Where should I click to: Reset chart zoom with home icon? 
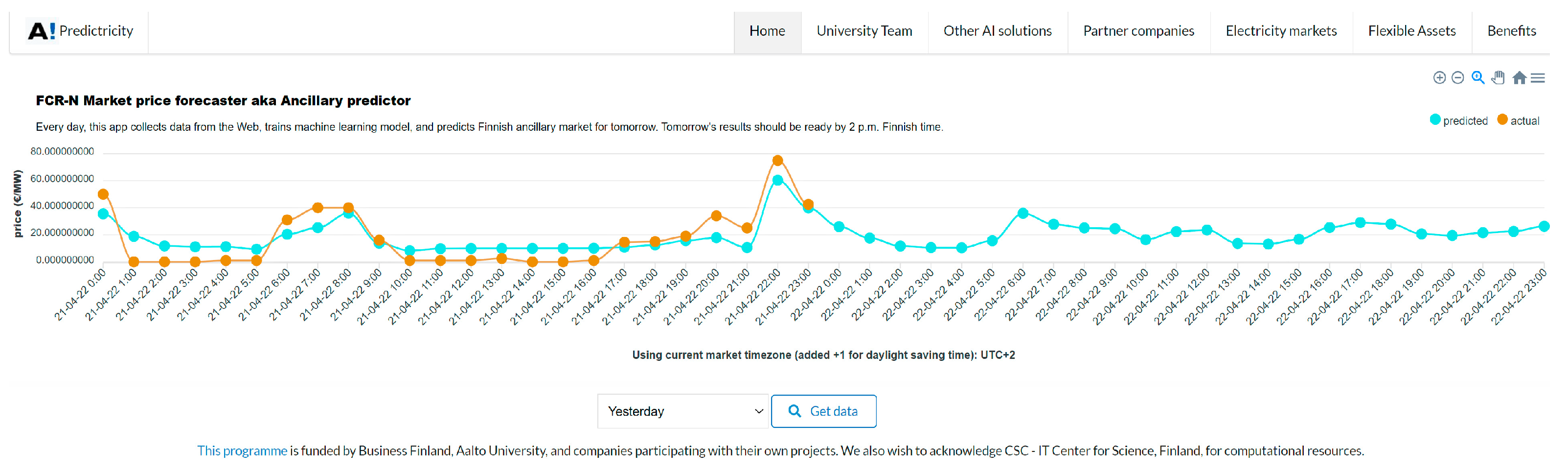click(1519, 77)
